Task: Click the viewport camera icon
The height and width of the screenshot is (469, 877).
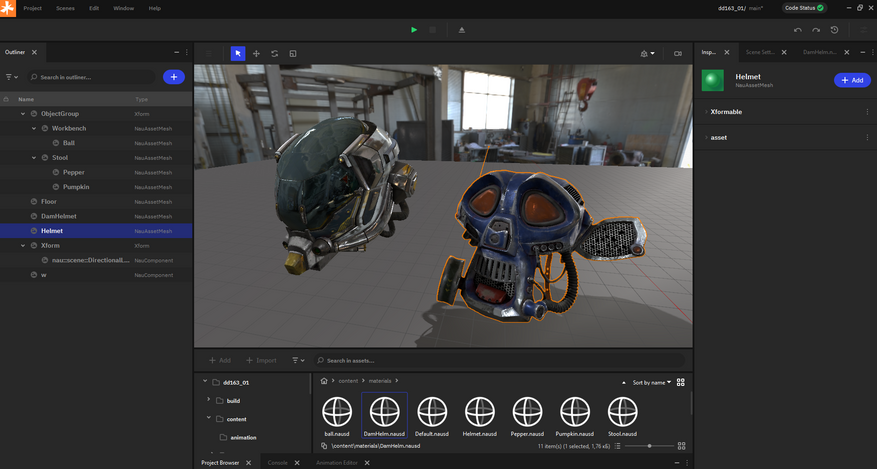Action: (678, 53)
